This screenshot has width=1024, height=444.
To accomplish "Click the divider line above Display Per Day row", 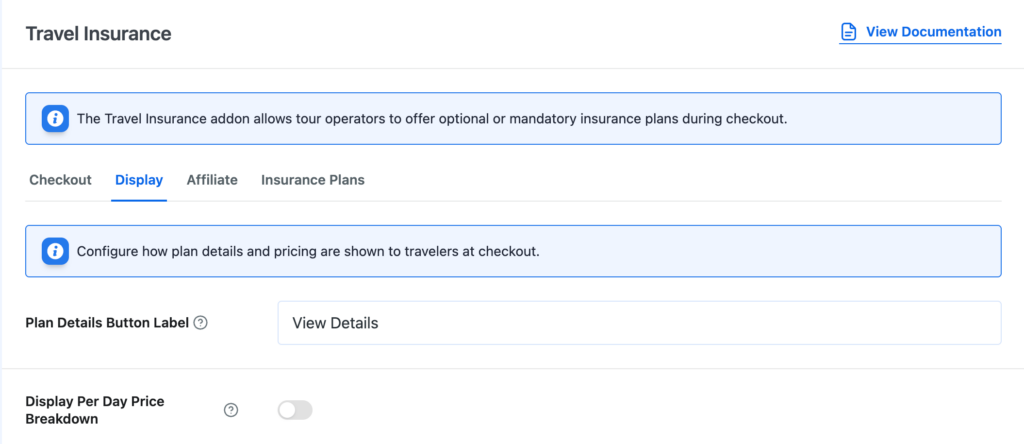I will pyautogui.click(x=512, y=368).
